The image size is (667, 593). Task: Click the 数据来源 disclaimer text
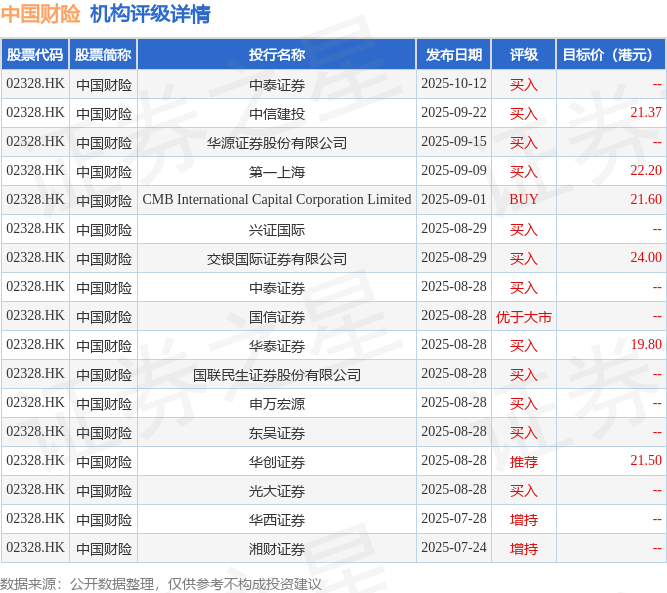(161, 584)
